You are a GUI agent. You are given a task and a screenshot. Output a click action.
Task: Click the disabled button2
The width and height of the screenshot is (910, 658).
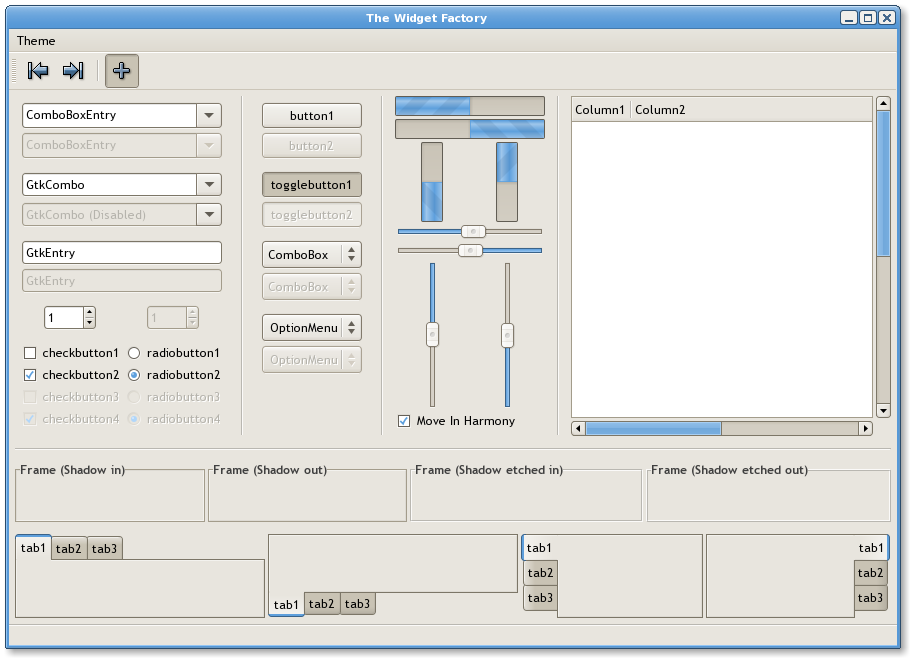pos(312,146)
